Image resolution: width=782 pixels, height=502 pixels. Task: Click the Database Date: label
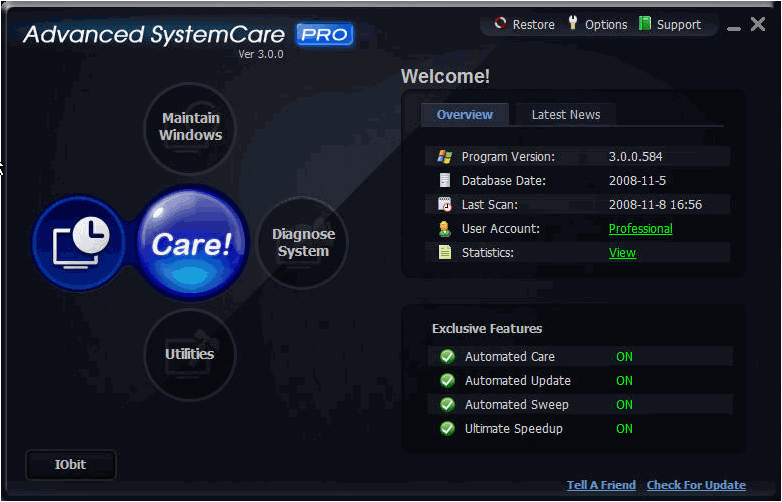(504, 180)
